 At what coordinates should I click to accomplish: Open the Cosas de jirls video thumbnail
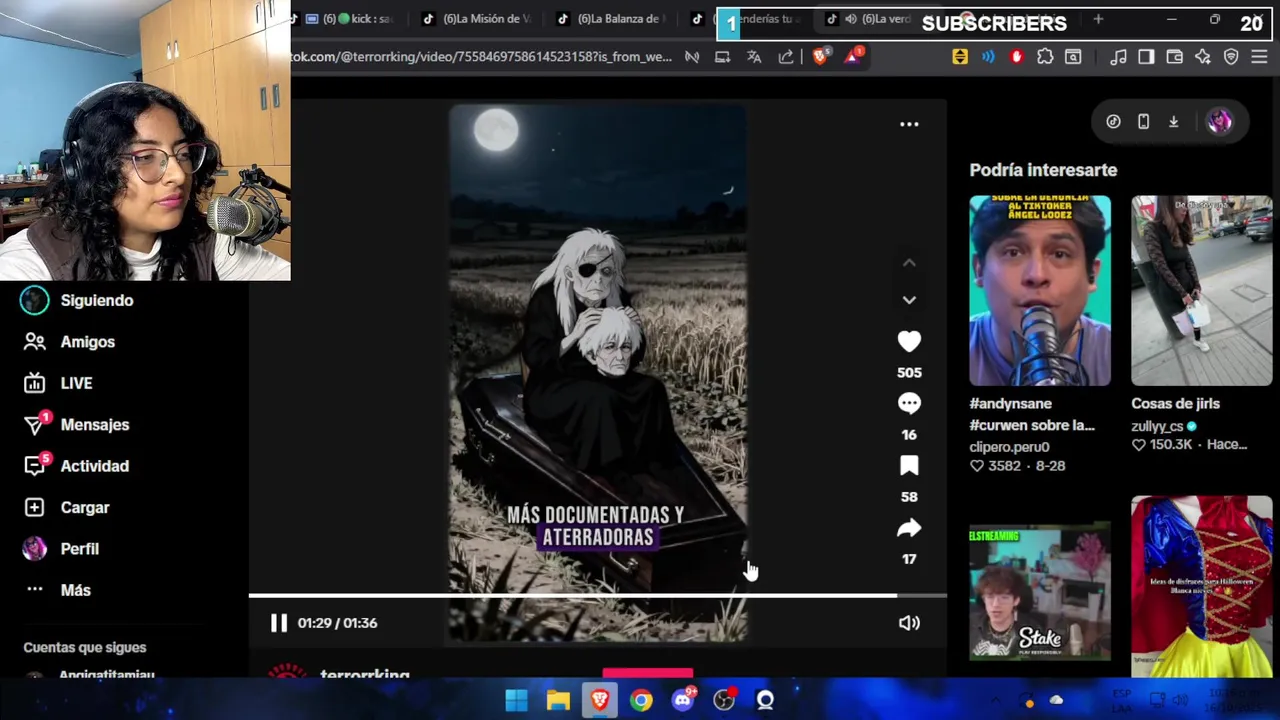(x=1202, y=291)
